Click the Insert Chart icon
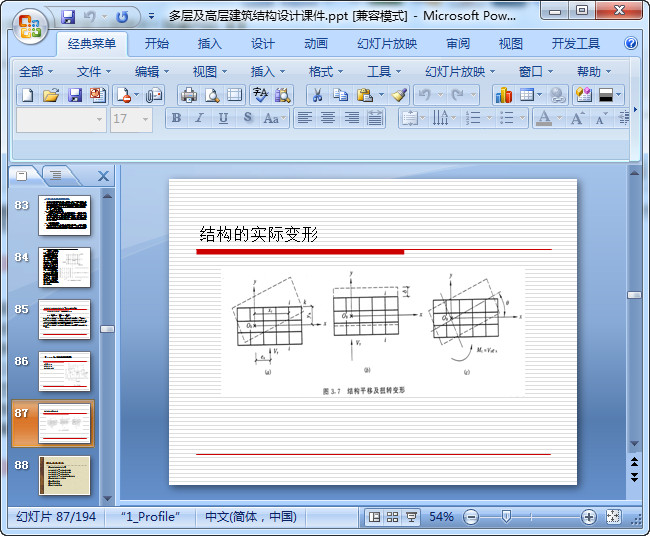Image resolution: width=650 pixels, height=536 pixels. click(x=504, y=95)
